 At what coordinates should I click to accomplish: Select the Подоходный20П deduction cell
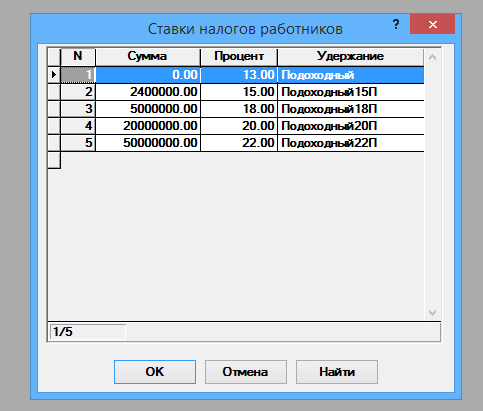point(351,126)
